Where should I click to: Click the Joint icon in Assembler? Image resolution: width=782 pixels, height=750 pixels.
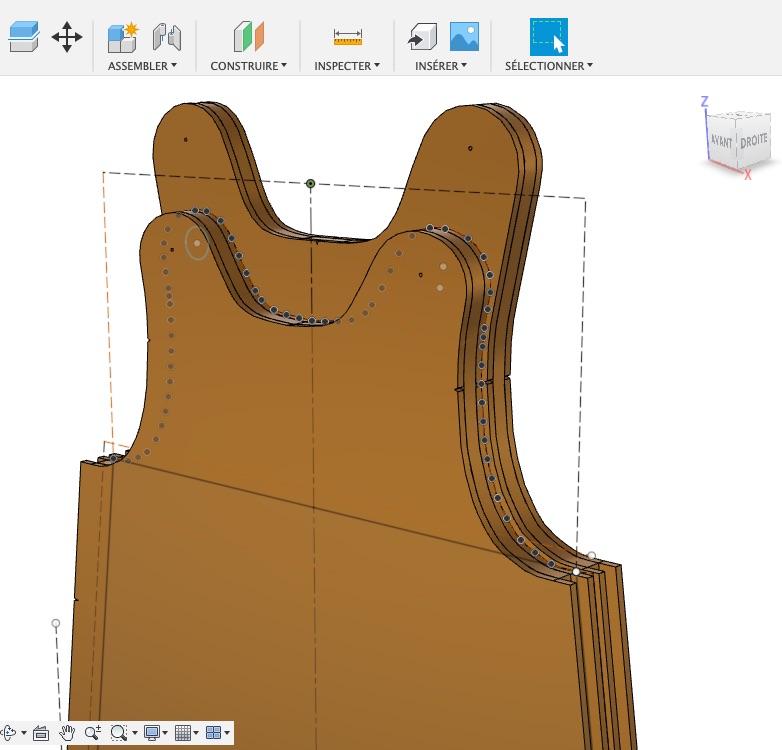coord(166,38)
